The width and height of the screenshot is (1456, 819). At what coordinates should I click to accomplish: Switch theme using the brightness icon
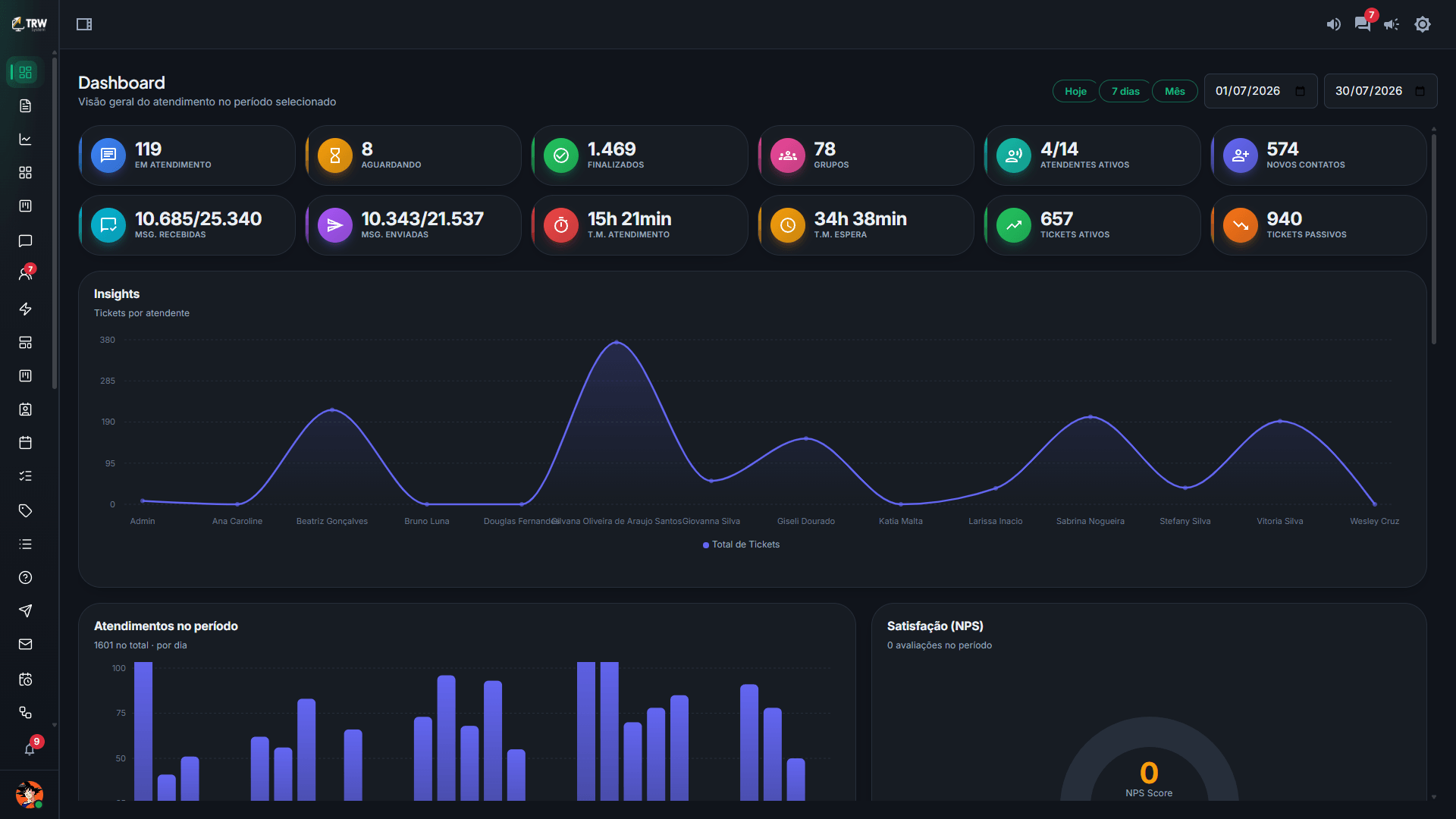click(x=1423, y=24)
